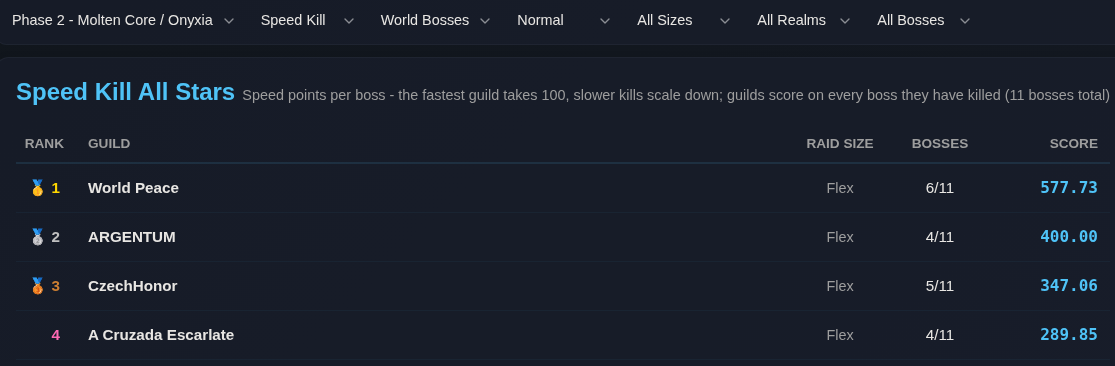Click the gold medal icon beside rank 1
The height and width of the screenshot is (366, 1115).
point(38,188)
